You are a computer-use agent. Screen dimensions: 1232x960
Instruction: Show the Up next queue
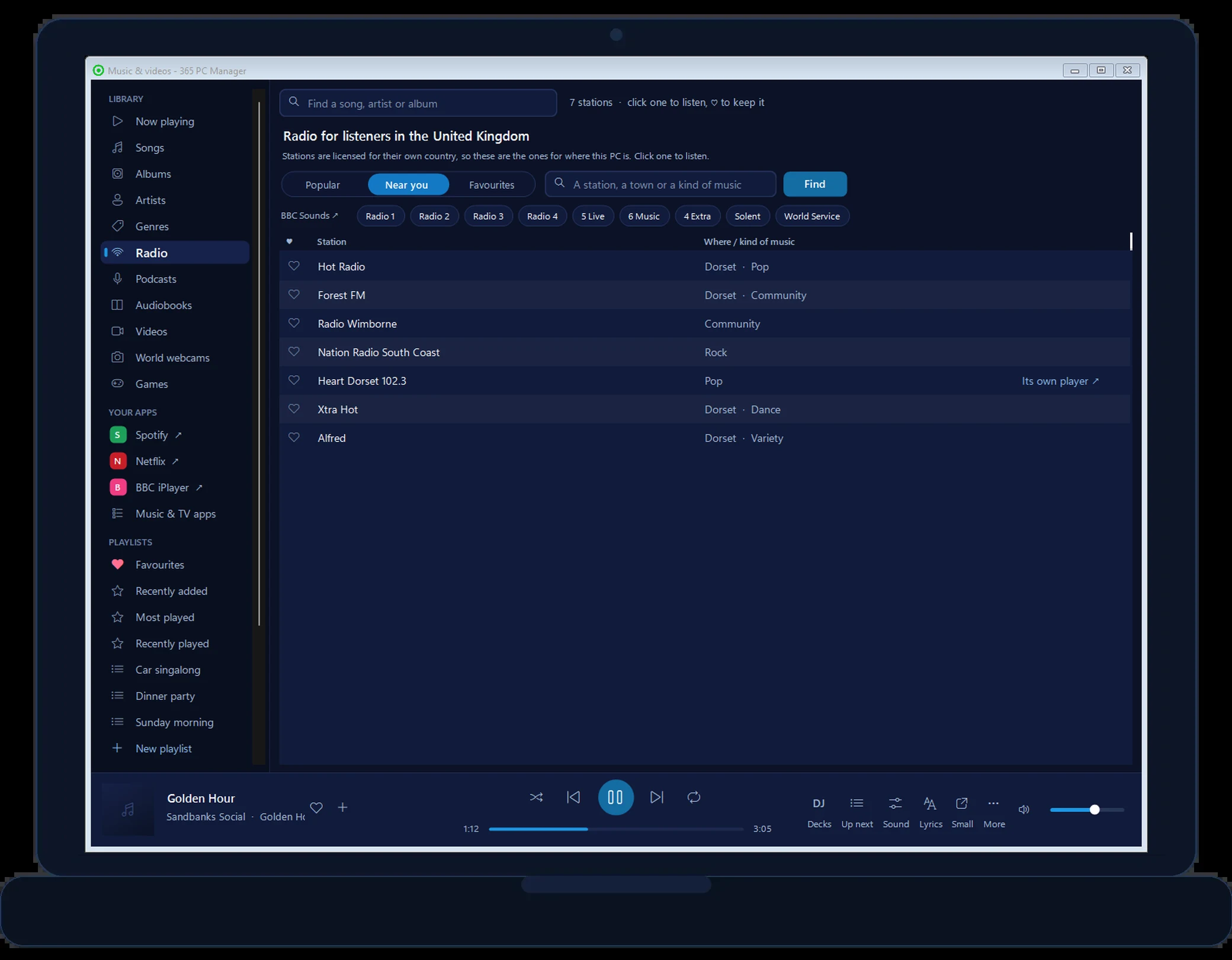(857, 812)
